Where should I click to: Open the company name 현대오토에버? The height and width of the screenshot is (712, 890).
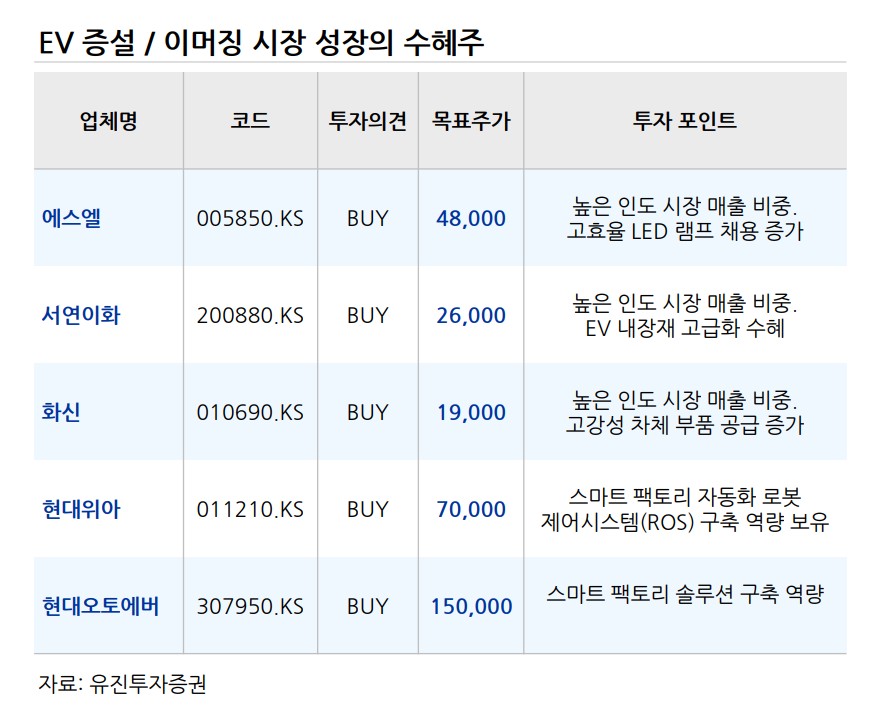pyautogui.click(x=101, y=606)
